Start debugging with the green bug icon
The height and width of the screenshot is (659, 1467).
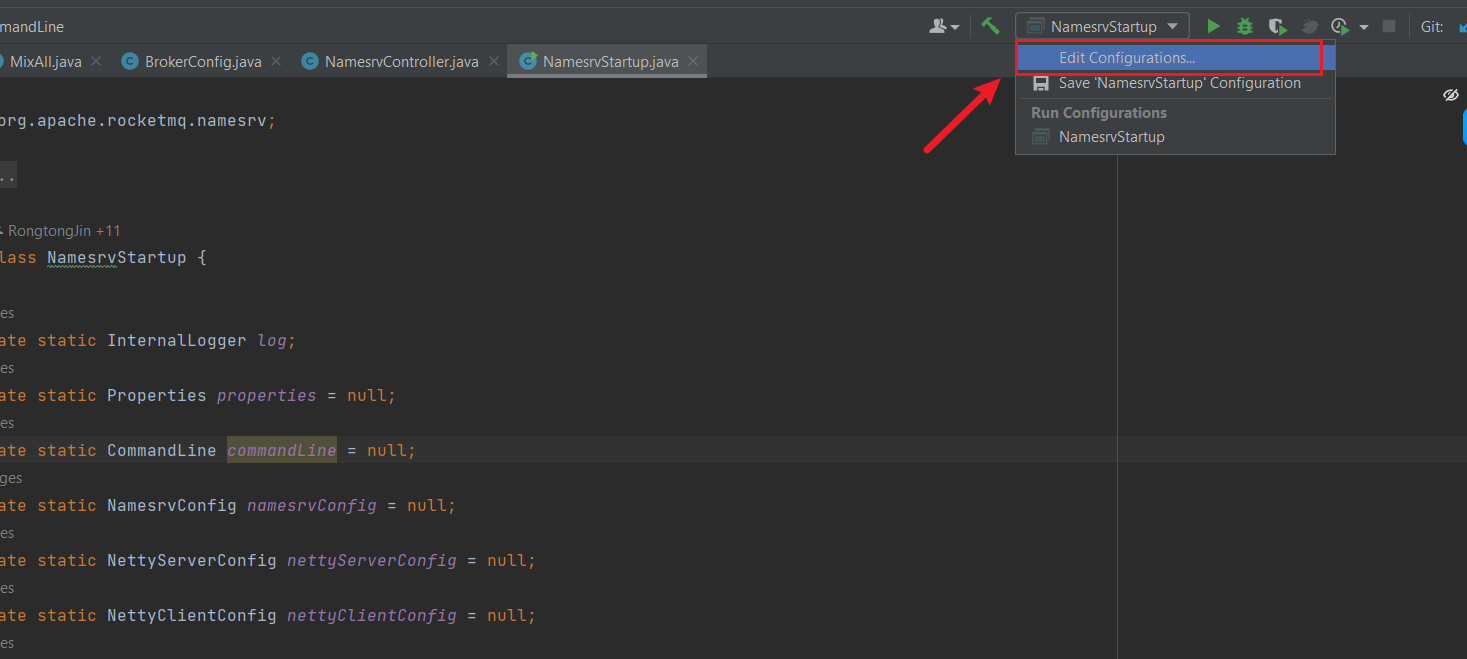point(1245,26)
